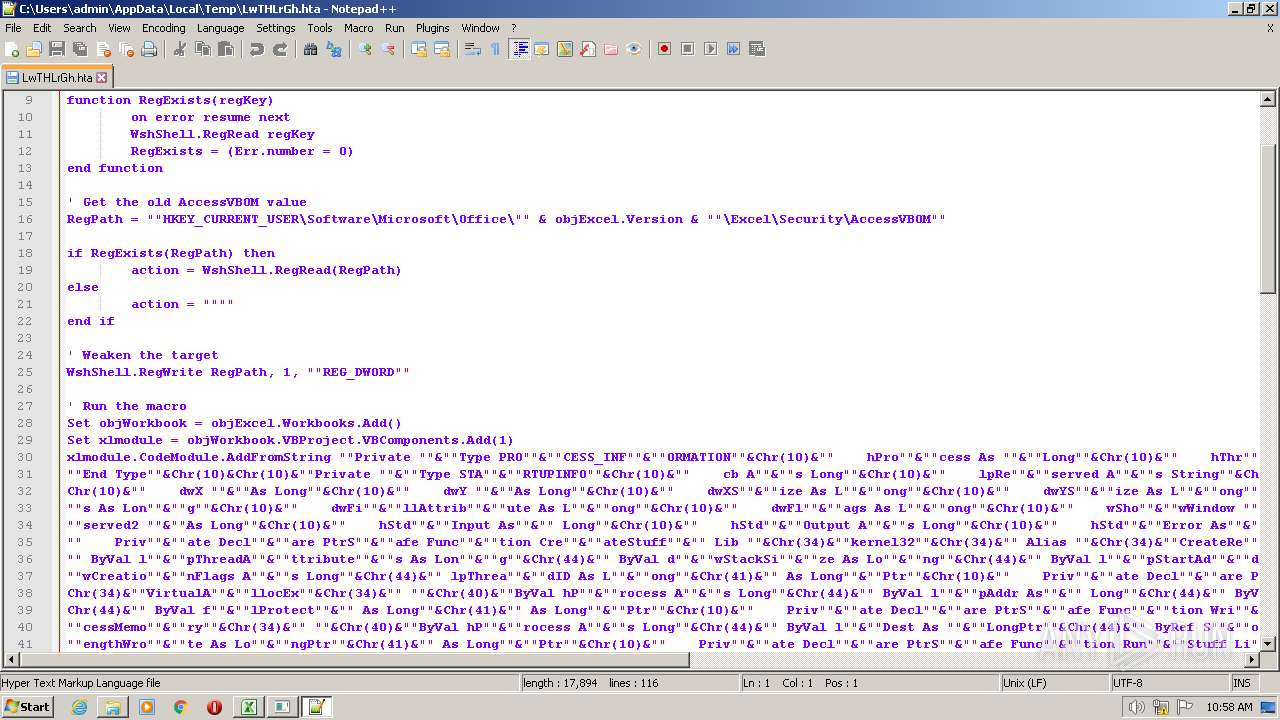Open the File menu
1280x720 pixels.
(x=13, y=28)
